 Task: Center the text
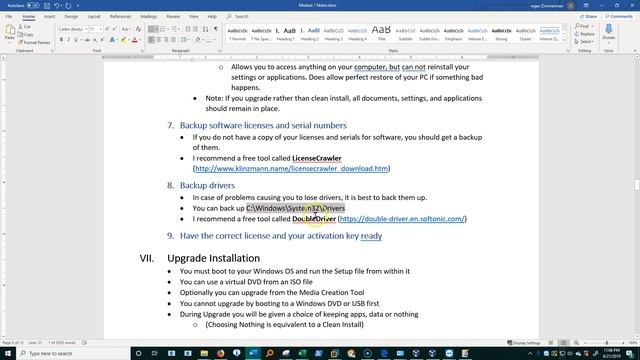(159, 40)
